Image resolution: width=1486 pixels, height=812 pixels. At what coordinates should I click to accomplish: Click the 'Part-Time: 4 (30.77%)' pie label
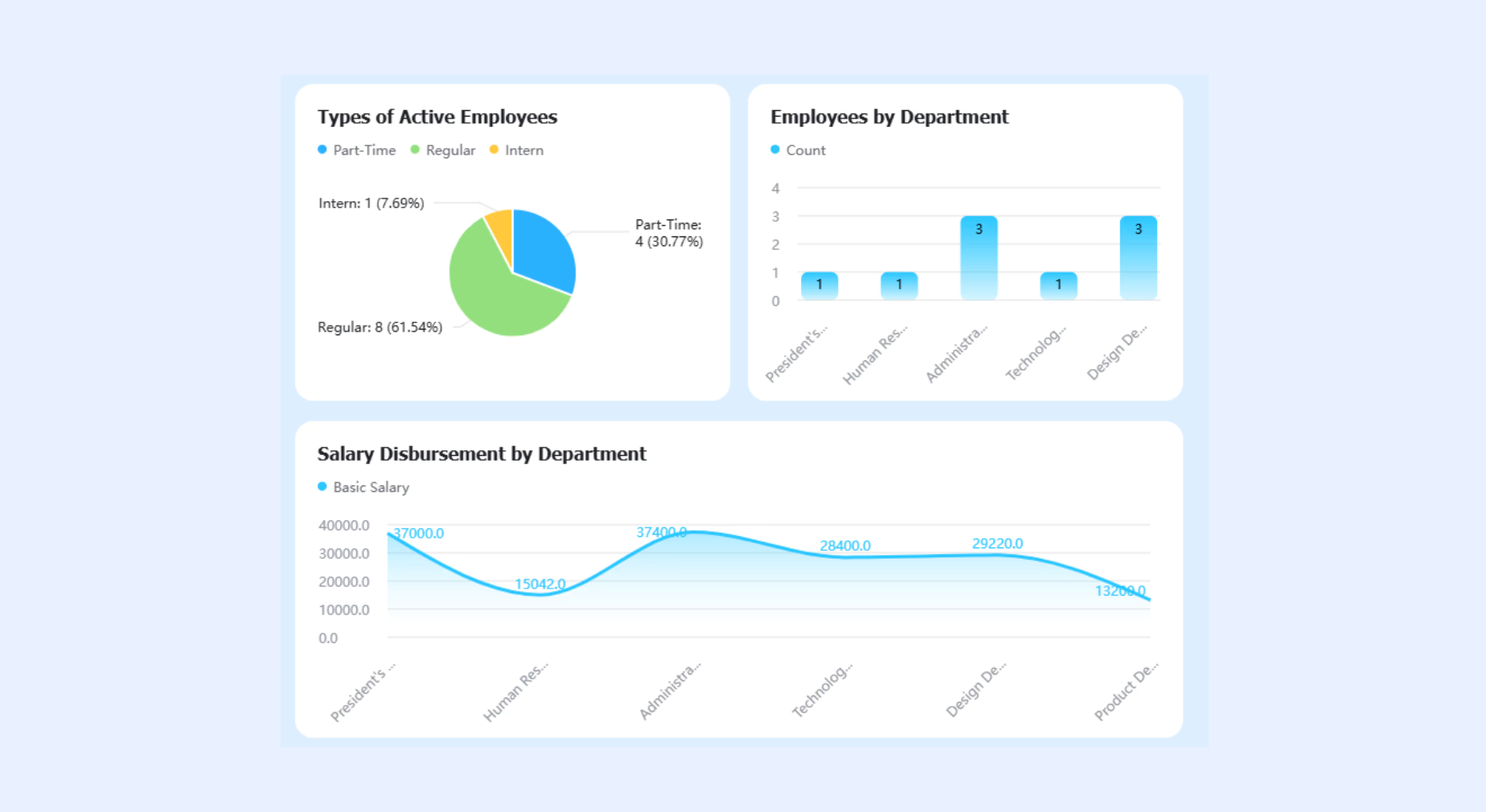[669, 233]
